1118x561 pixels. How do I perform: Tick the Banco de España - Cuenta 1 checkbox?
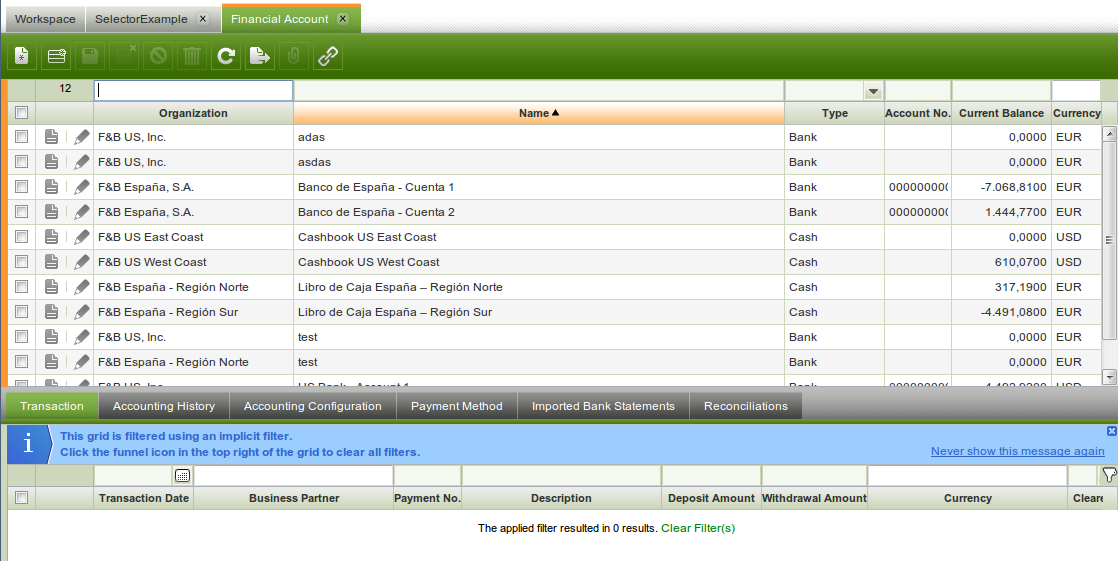coord(21,187)
